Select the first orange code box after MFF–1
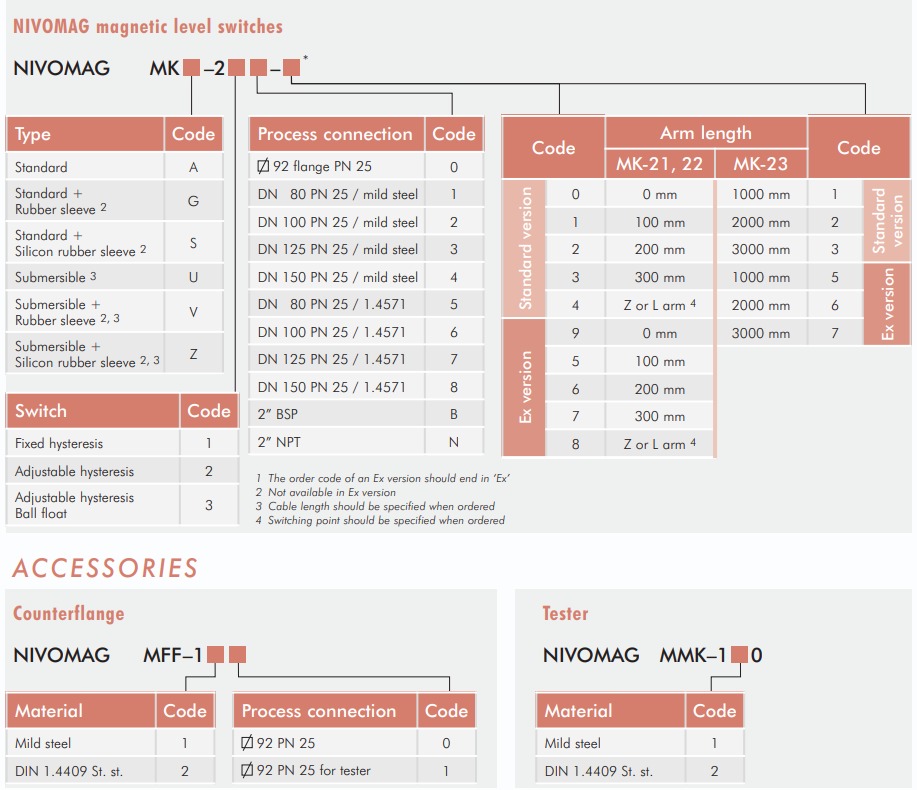The height and width of the screenshot is (790, 917). pyautogui.click(x=215, y=655)
